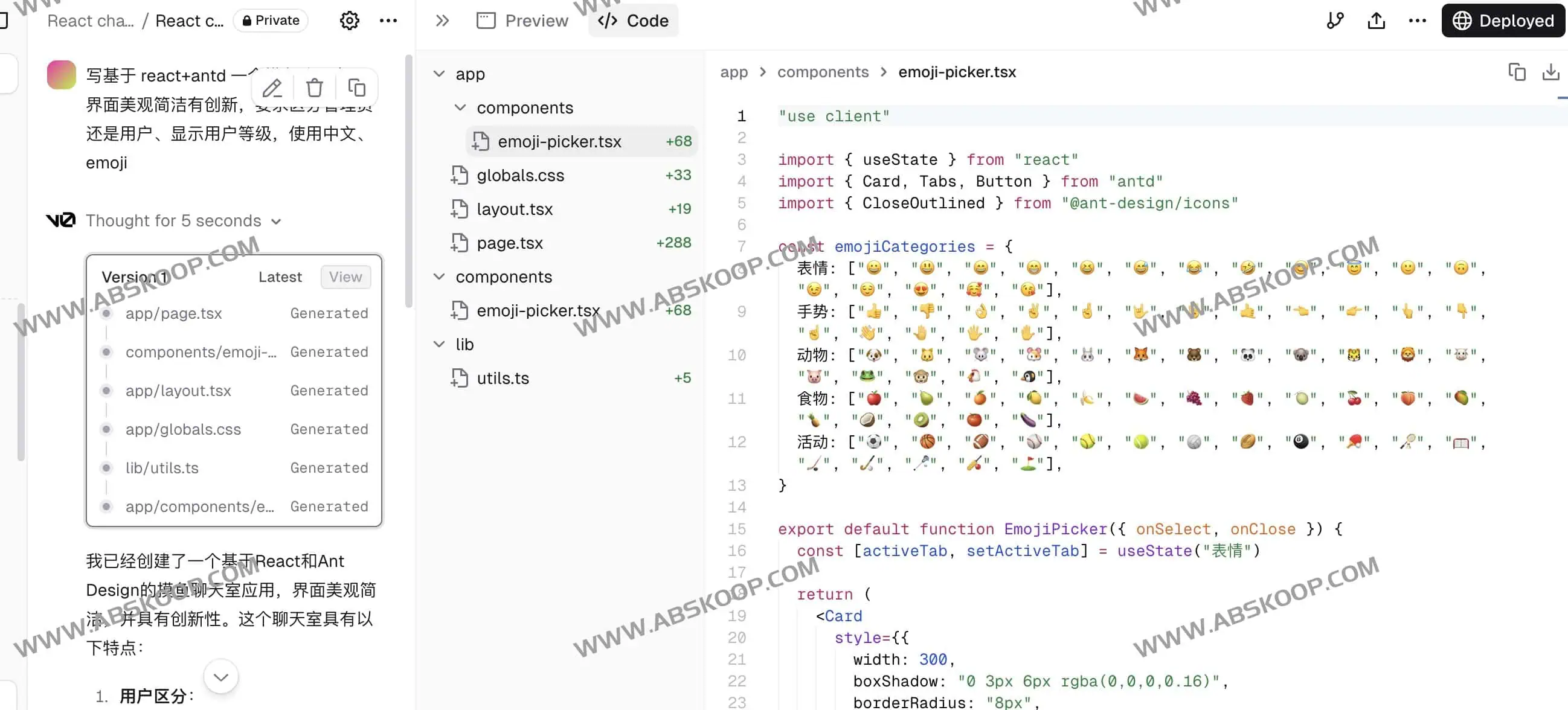Select the Code tab
The width and height of the screenshot is (1568, 710).
pos(633,21)
